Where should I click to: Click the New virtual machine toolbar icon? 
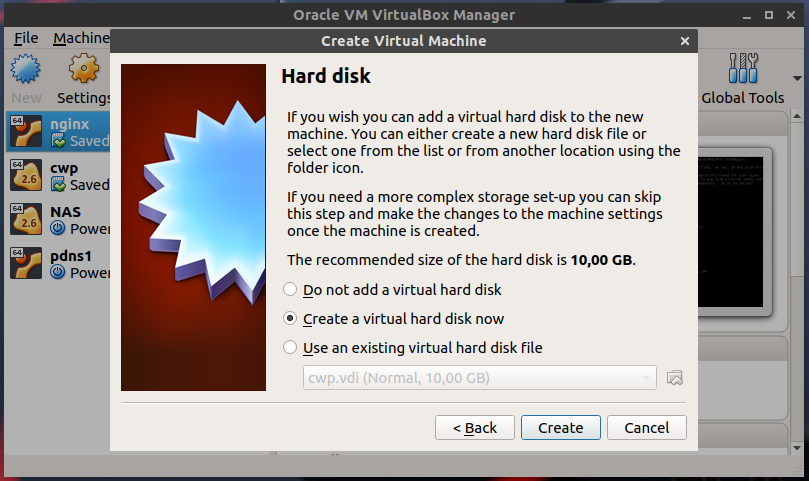pyautogui.click(x=26, y=71)
